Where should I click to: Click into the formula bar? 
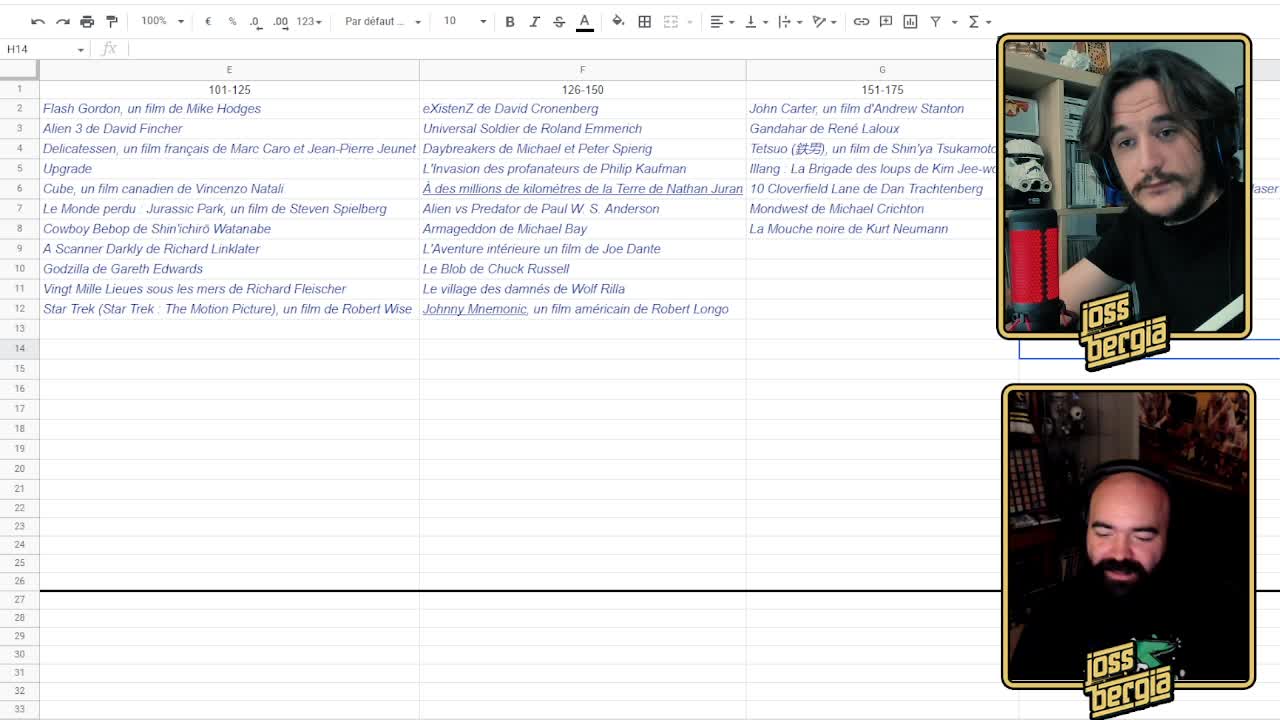click(x=560, y=49)
